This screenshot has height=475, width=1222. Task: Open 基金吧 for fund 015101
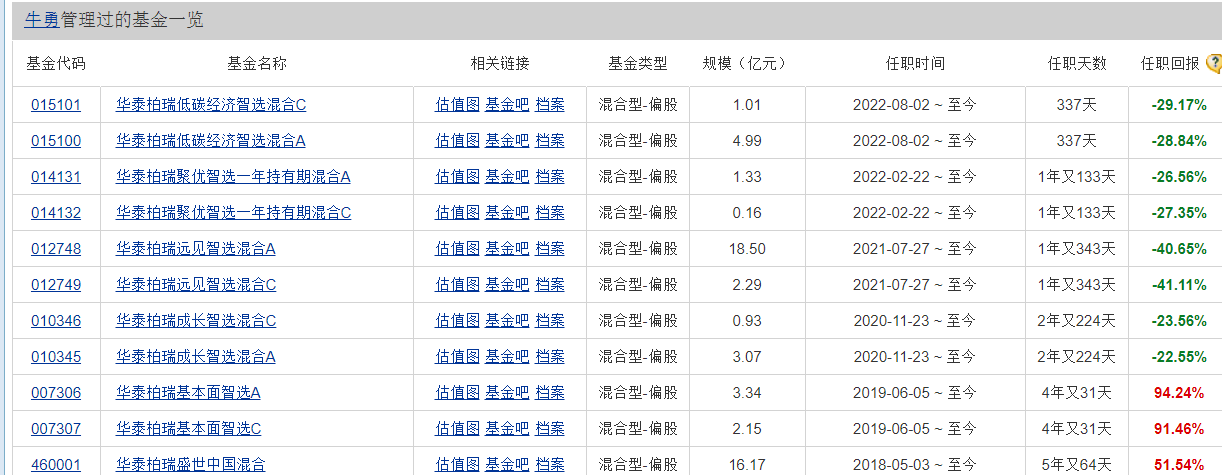pos(507,104)
